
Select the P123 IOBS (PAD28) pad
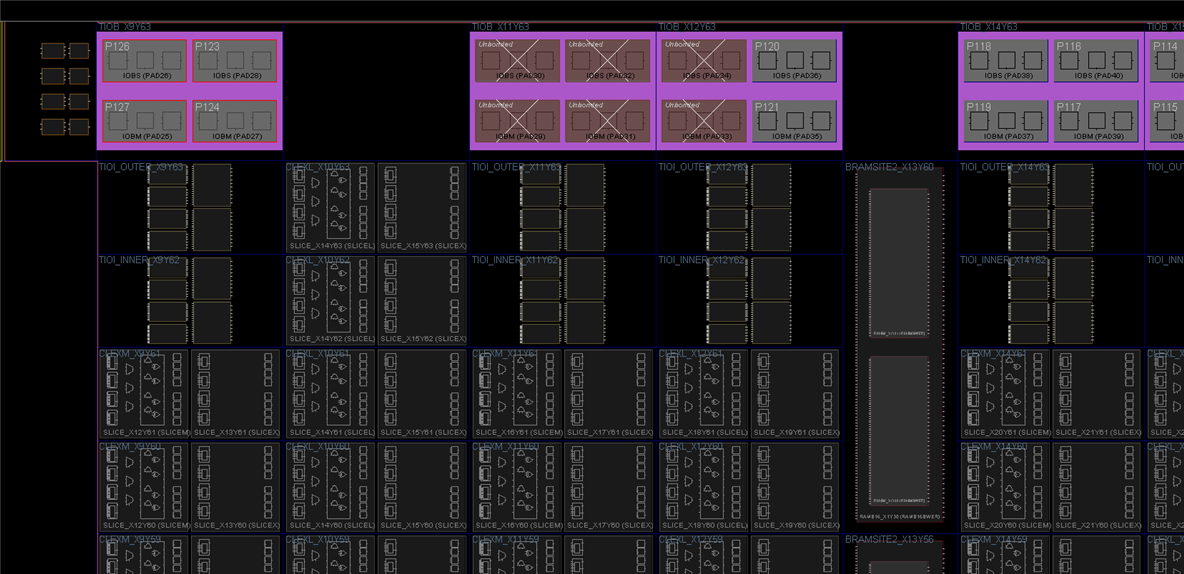[235, 60]
